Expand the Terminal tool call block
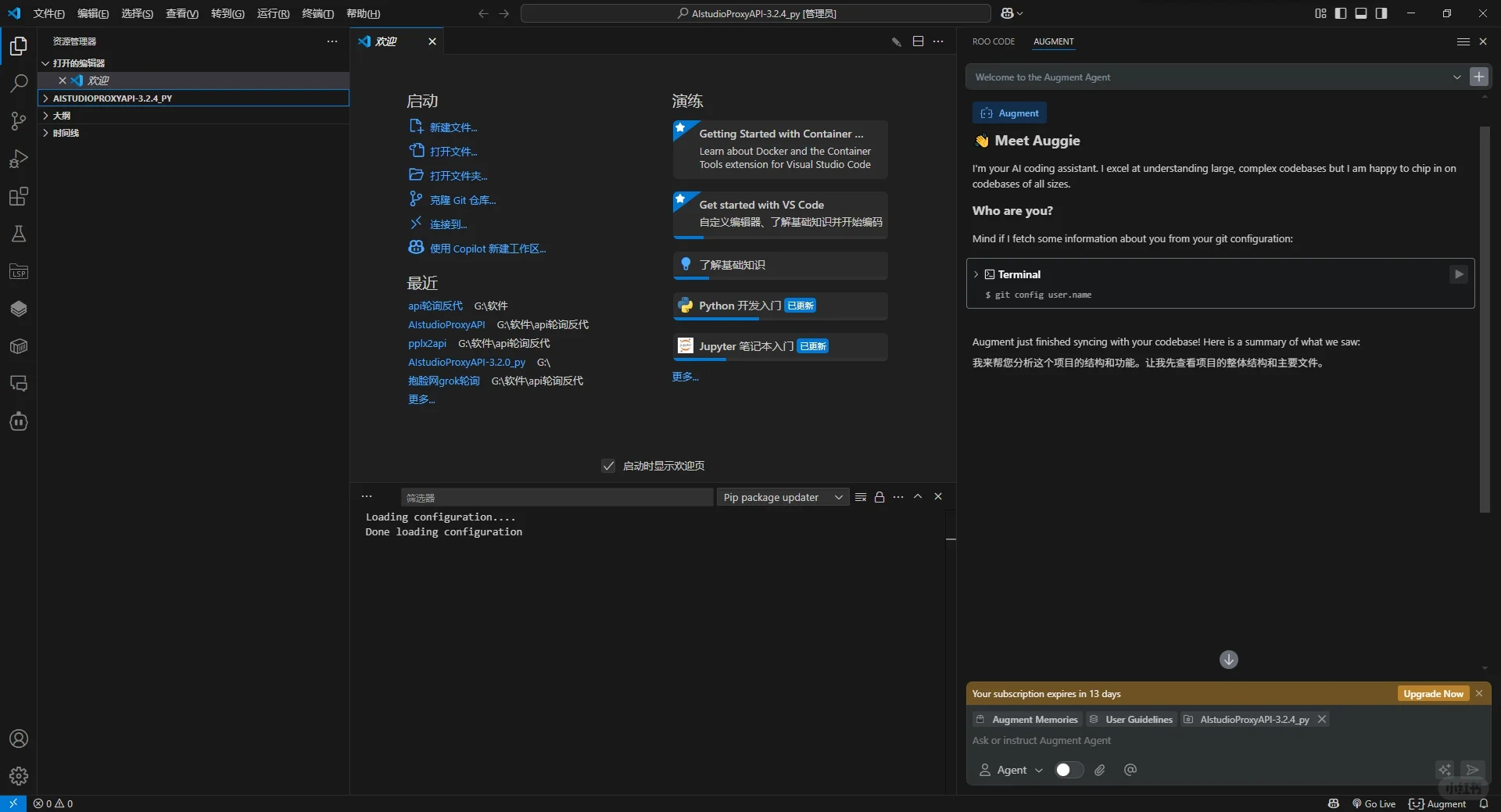Screen dimensions: 1501x812 click(x=976, y=274)
